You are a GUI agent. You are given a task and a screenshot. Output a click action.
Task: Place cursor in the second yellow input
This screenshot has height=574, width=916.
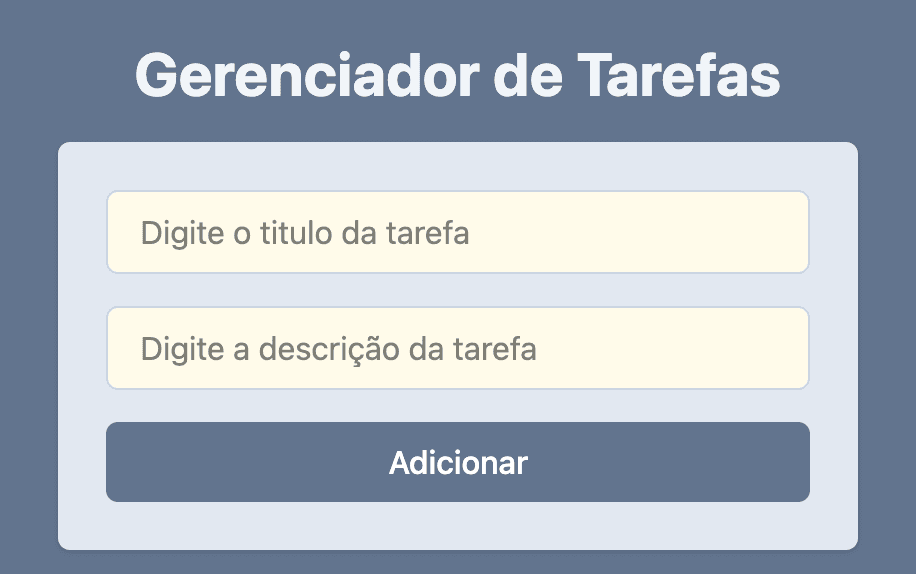(457, 348)
